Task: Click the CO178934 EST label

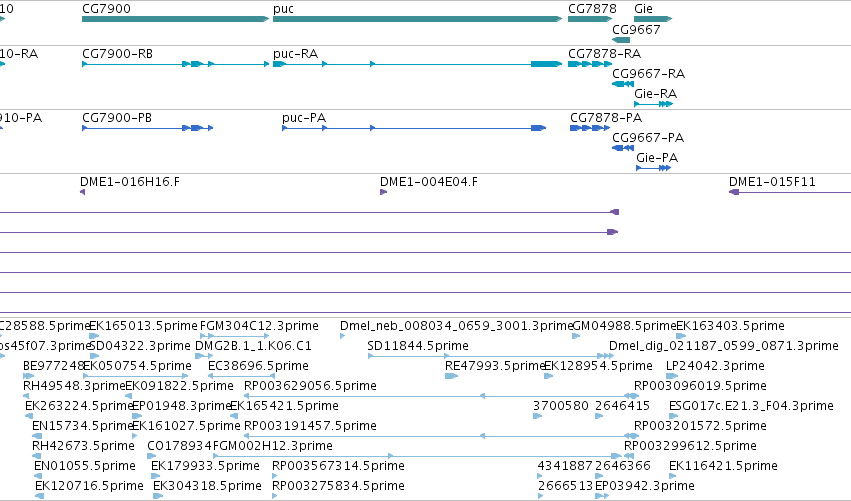Action: (x=180, y=446)
